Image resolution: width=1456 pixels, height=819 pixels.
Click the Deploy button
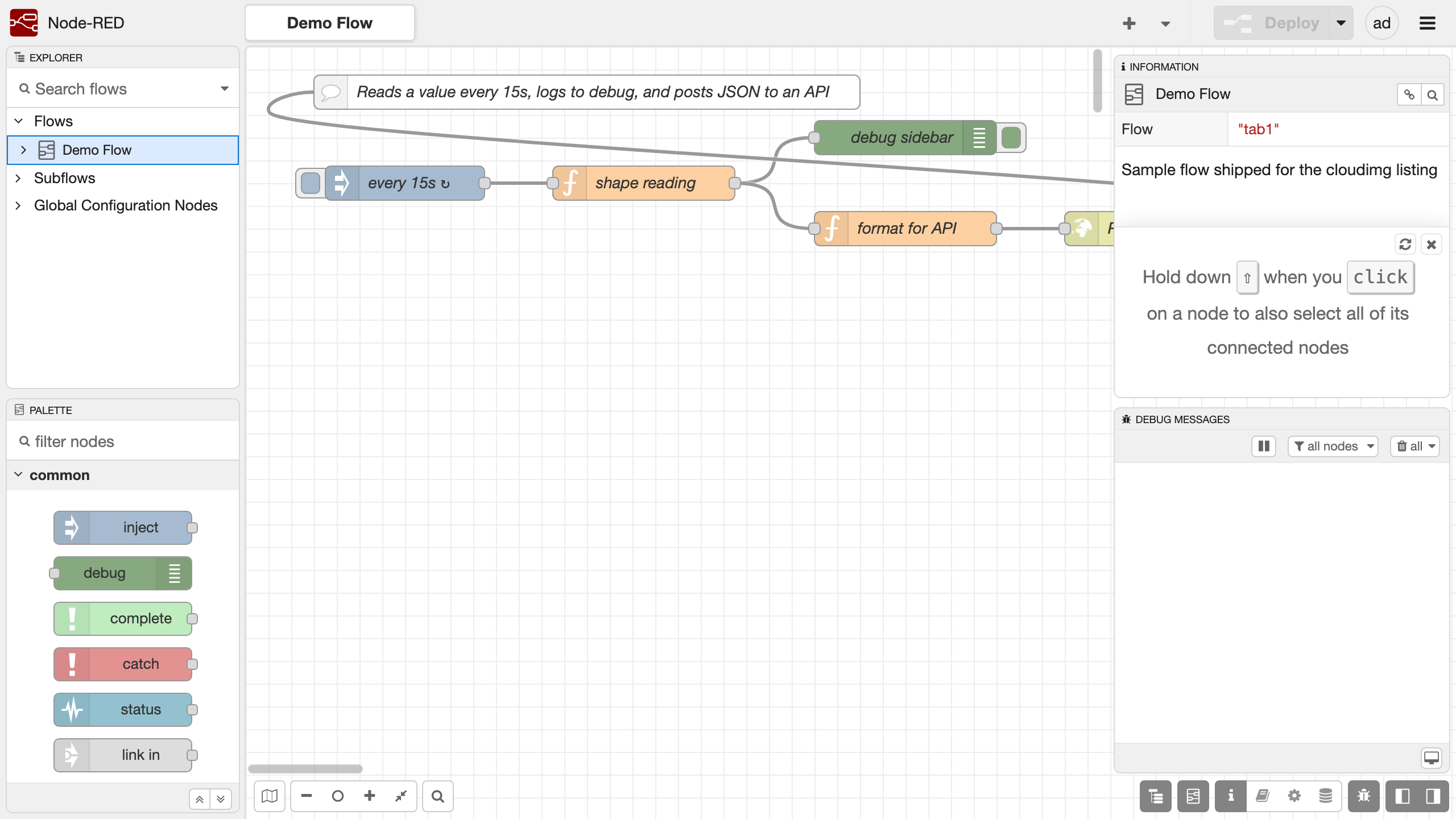pos(1271,23)
